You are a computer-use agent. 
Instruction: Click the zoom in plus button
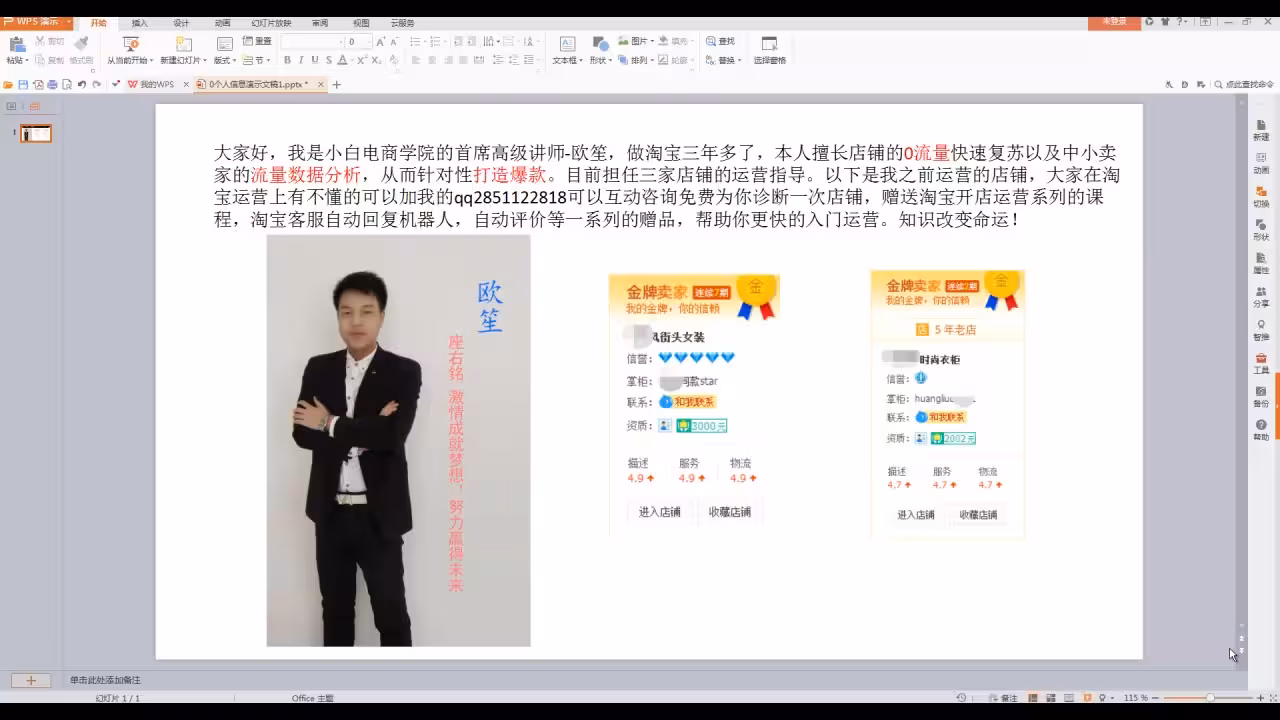(1258, 697)
